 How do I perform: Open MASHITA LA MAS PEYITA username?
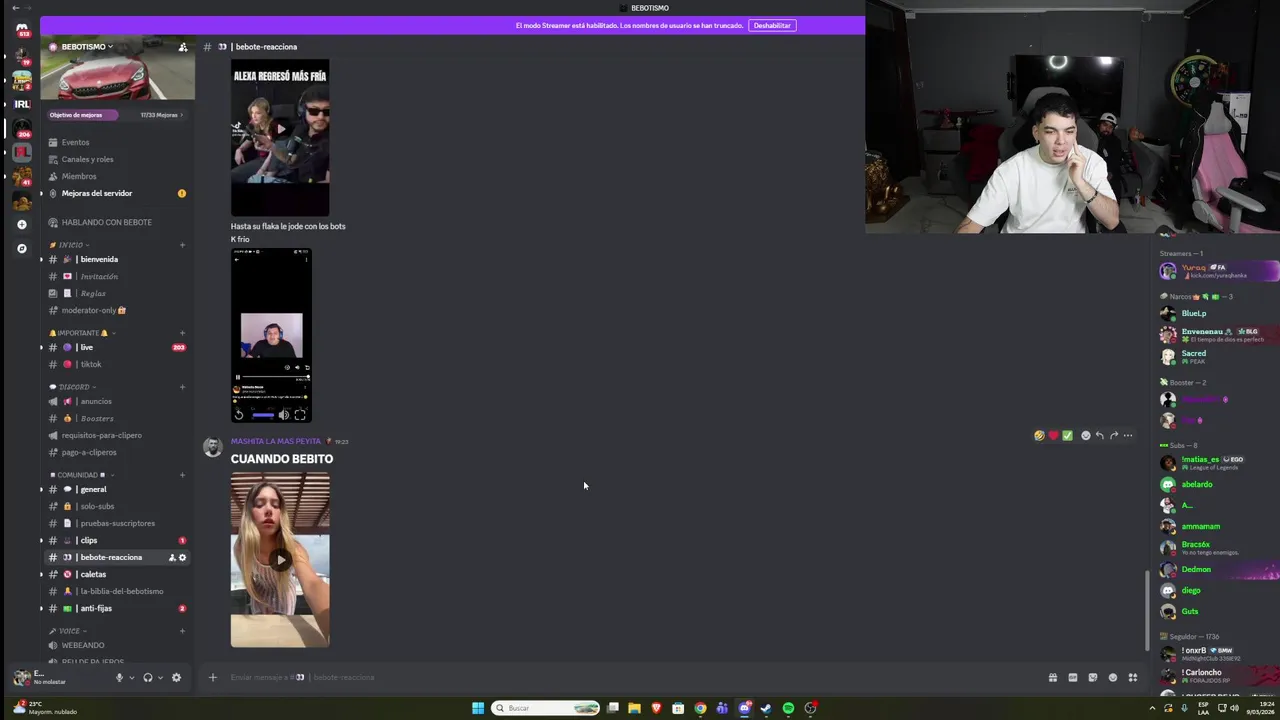pos(276,441)
